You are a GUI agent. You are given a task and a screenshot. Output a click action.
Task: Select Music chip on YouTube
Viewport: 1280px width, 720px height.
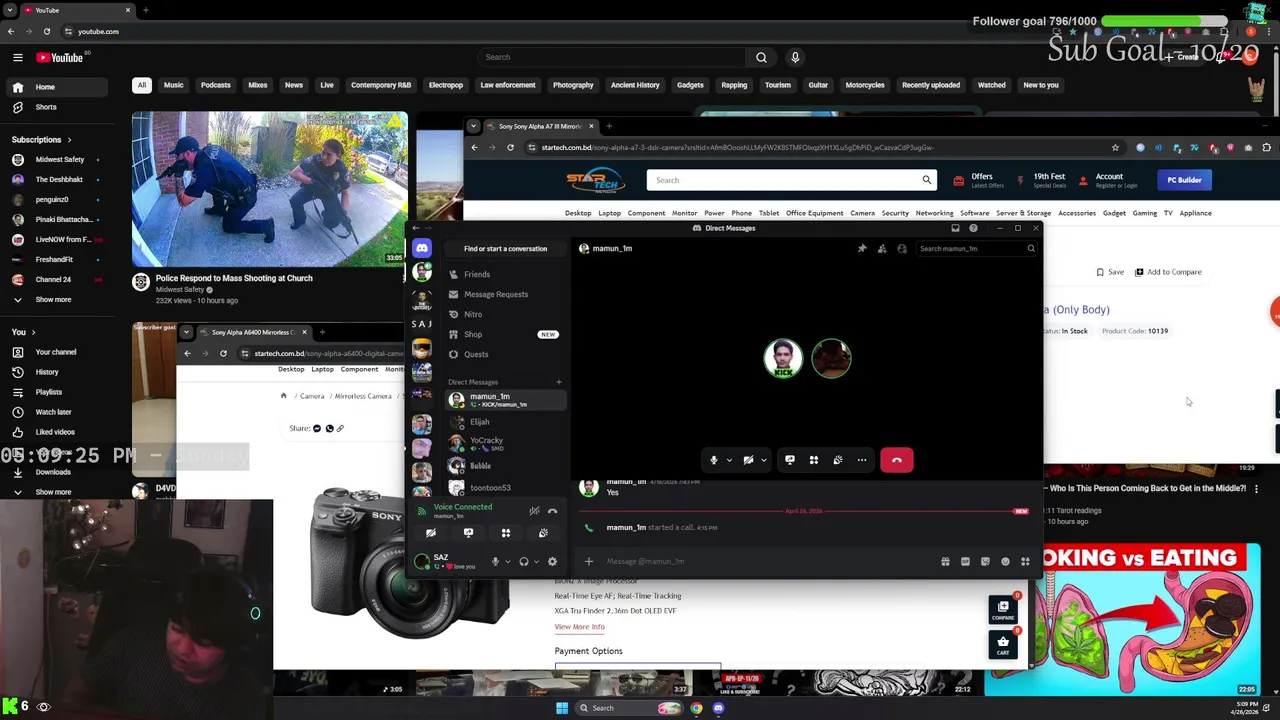173,85
